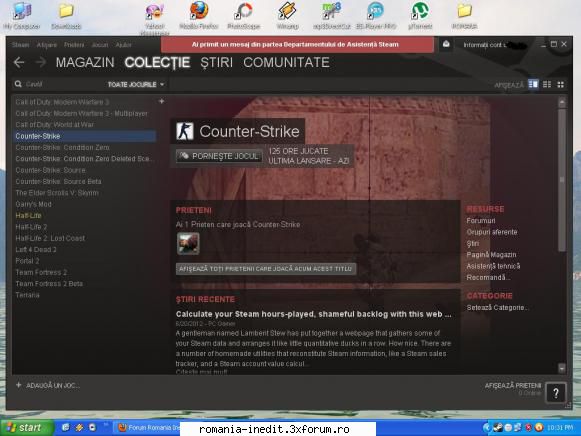Open the Prieteni menu
The image size is (581, 436).
[x=74, y=45]
